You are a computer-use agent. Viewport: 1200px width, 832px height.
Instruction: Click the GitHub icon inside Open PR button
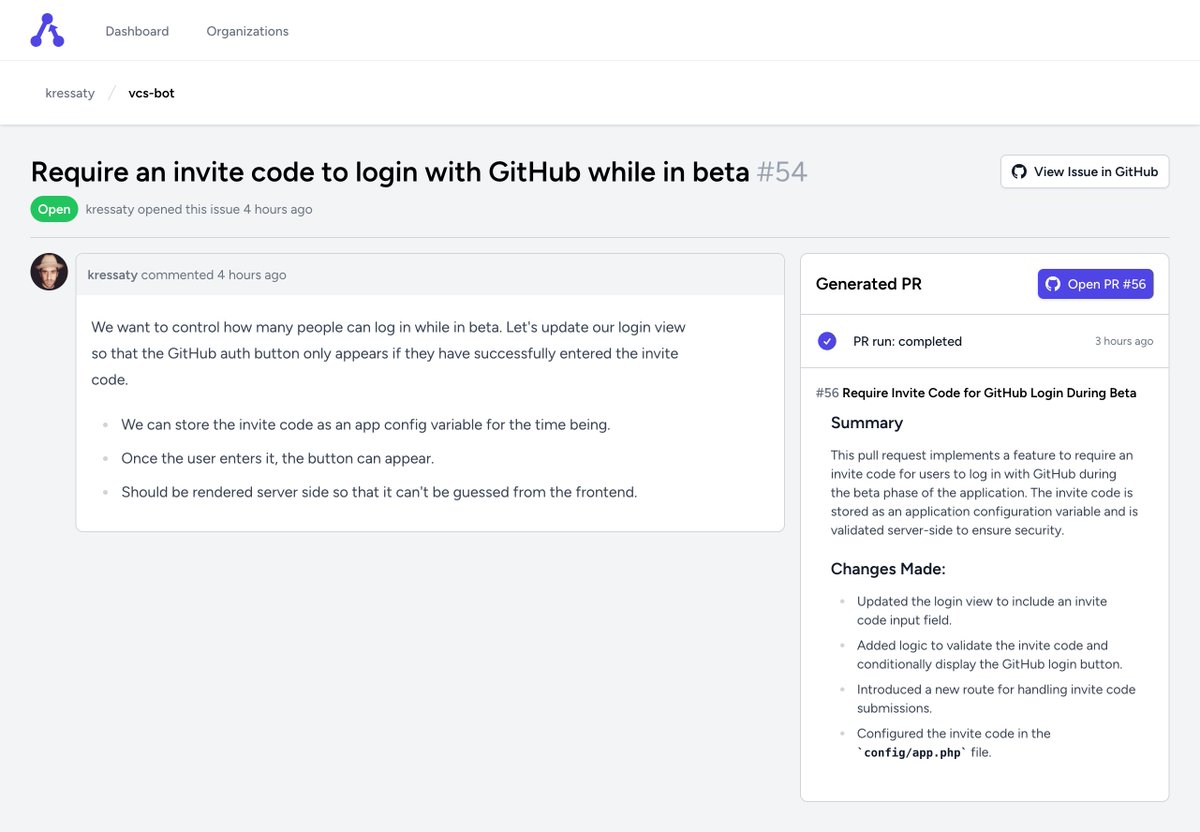pos(1051,284)
